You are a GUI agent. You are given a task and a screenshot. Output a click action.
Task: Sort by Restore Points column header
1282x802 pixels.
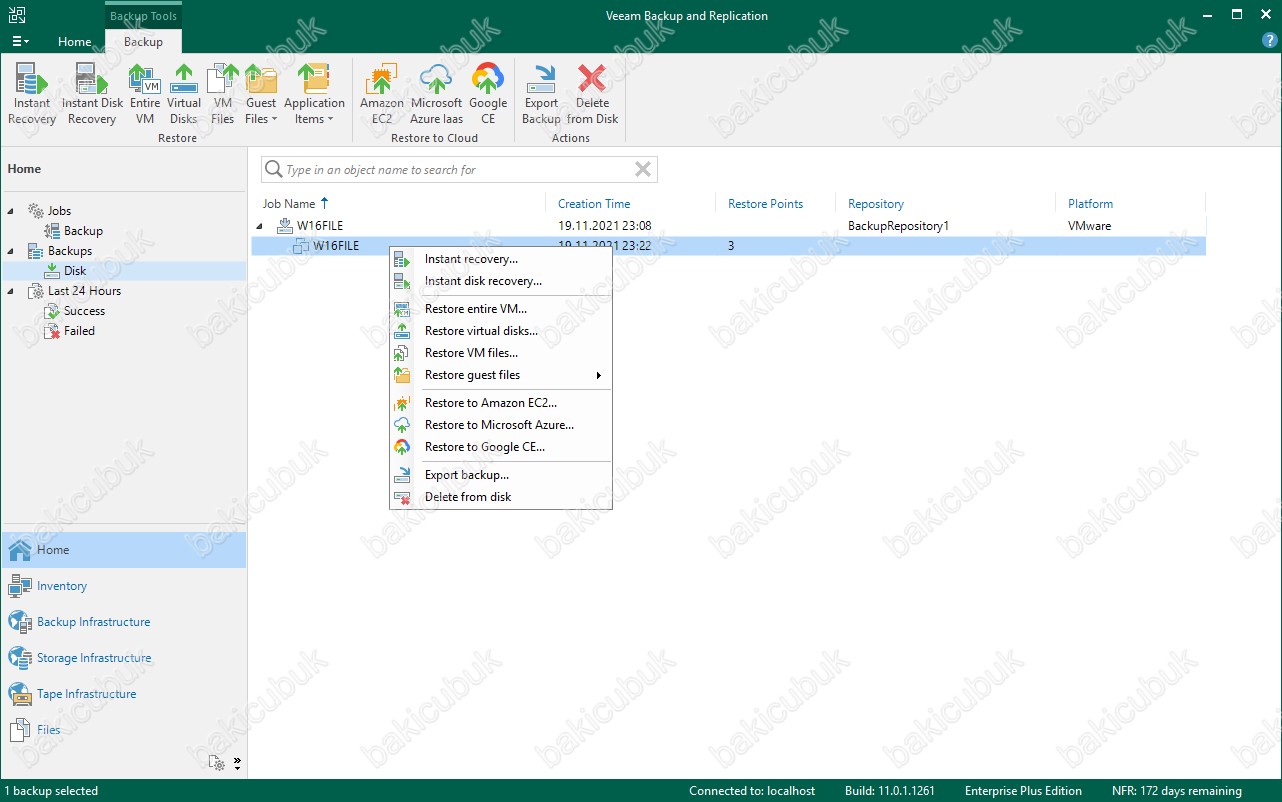[x=765, y=204]
